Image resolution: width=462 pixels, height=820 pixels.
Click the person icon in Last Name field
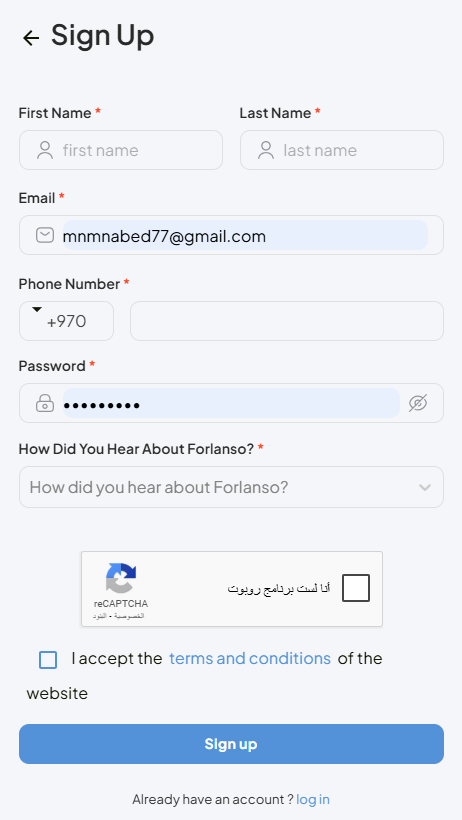266,150
